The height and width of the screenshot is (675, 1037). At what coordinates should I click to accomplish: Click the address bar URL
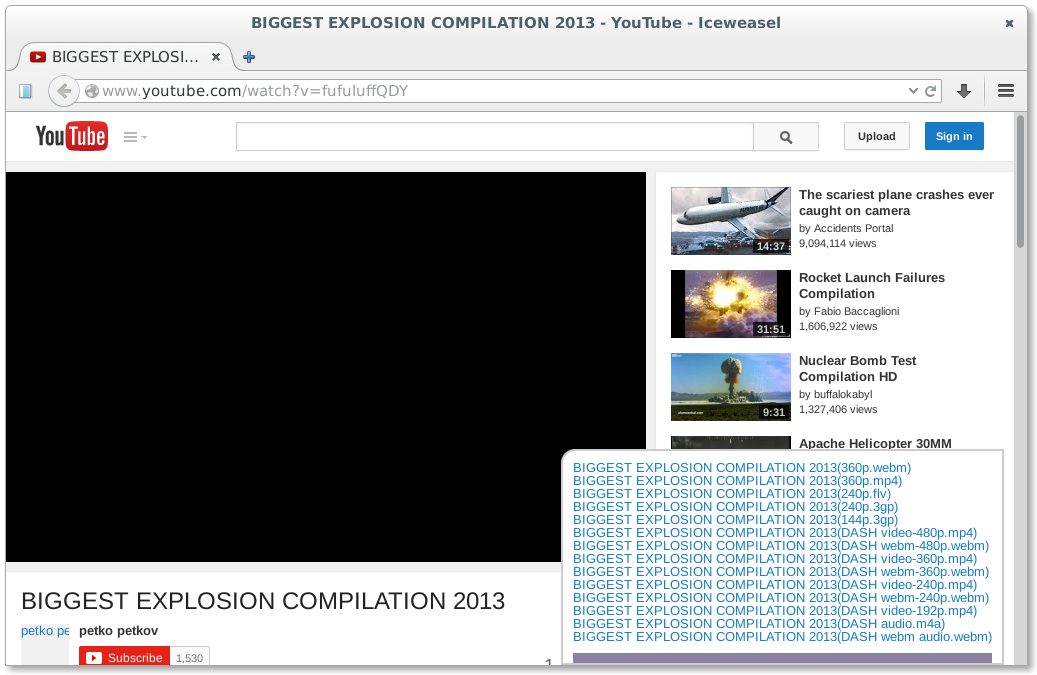pos(255,91)
